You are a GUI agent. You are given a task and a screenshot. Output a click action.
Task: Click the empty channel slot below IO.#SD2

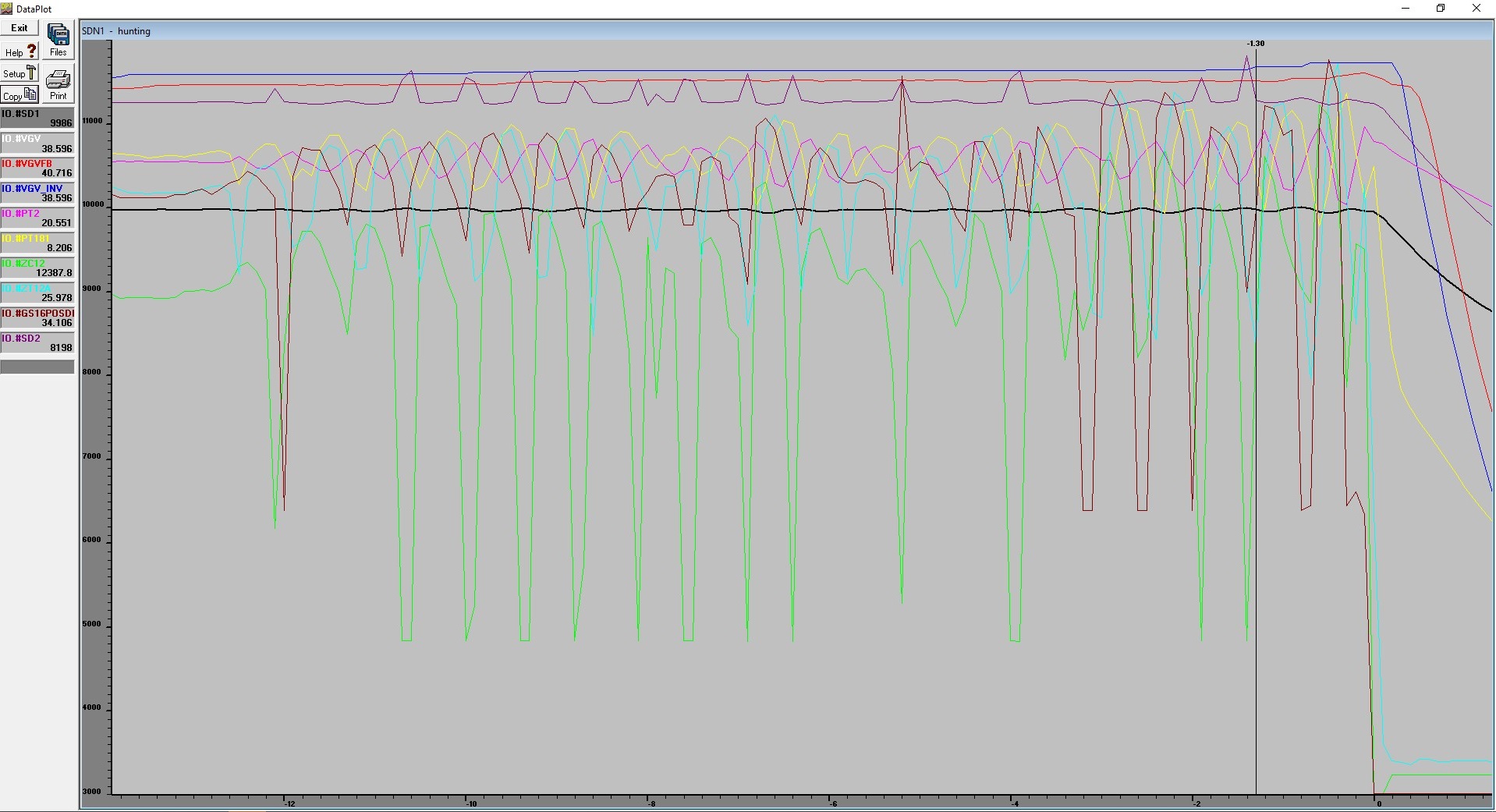click(37, 367)
